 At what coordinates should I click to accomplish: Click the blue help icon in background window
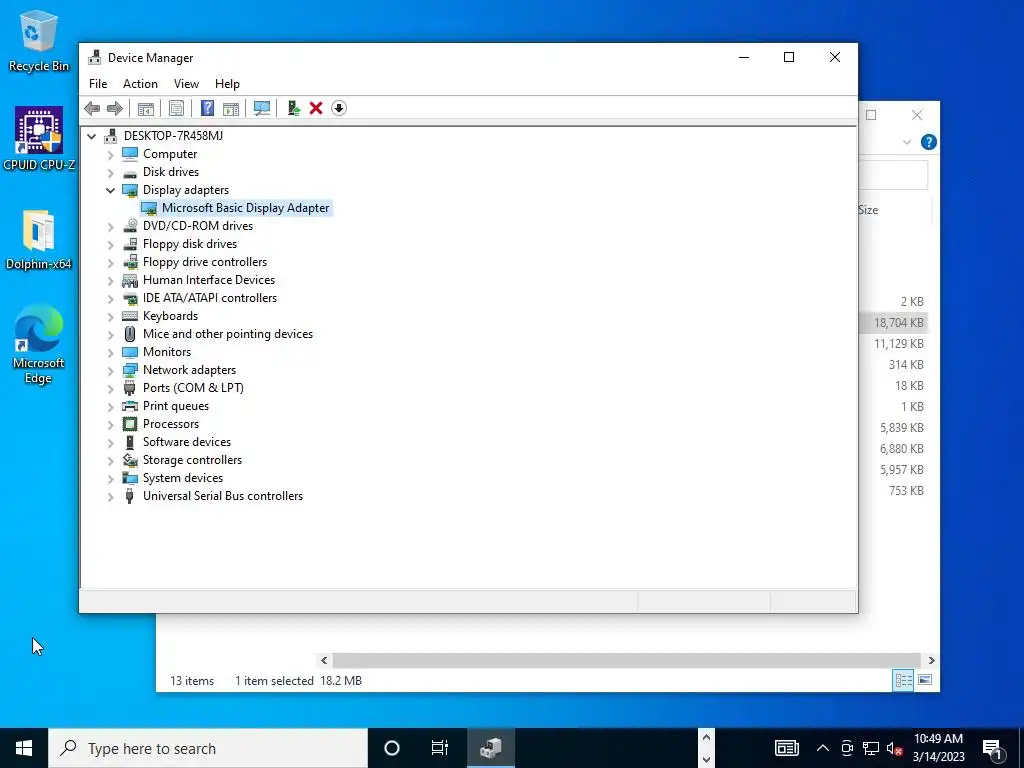[x=929, y=142]
